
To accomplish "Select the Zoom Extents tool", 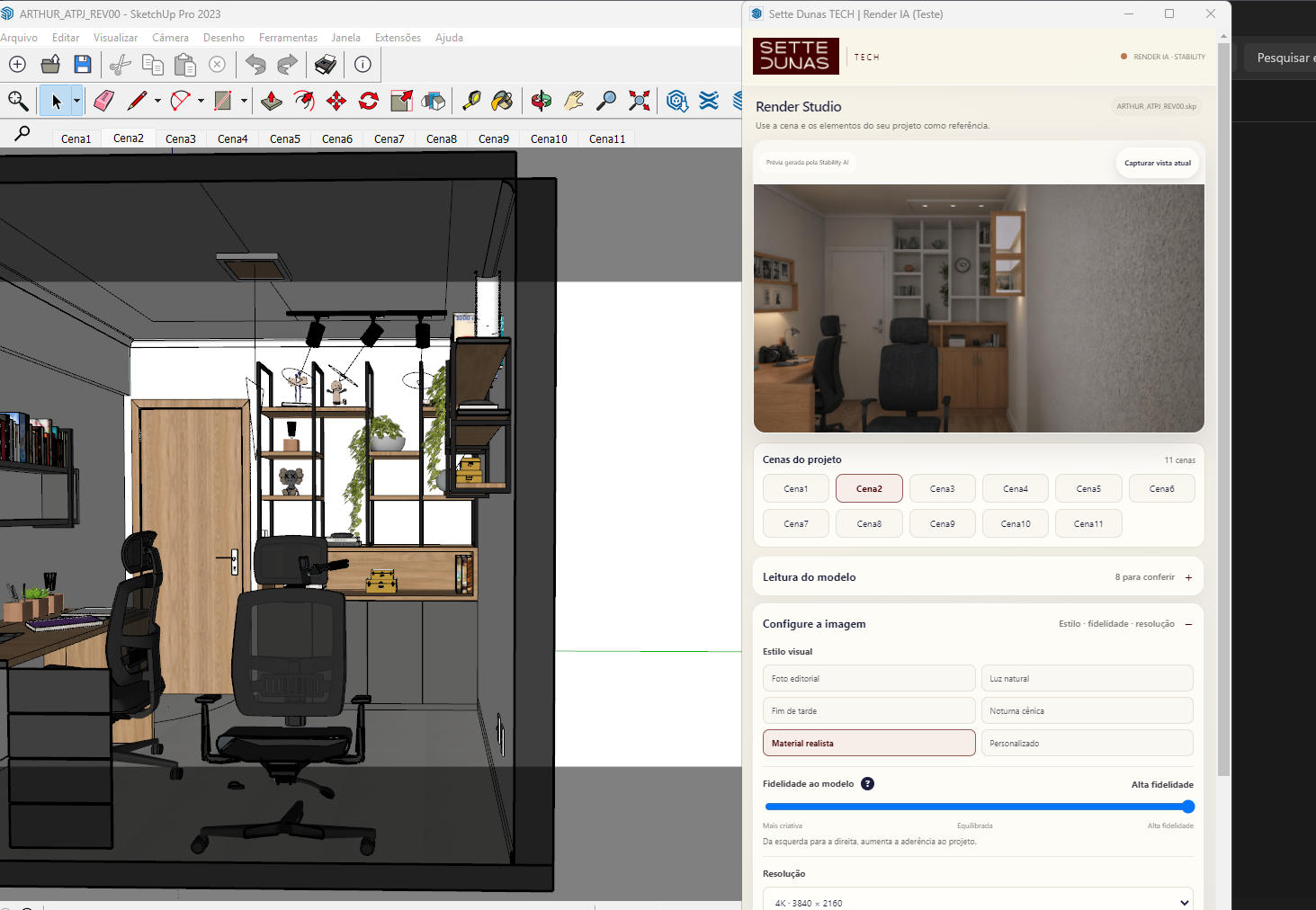I will [x=639, y=101].
